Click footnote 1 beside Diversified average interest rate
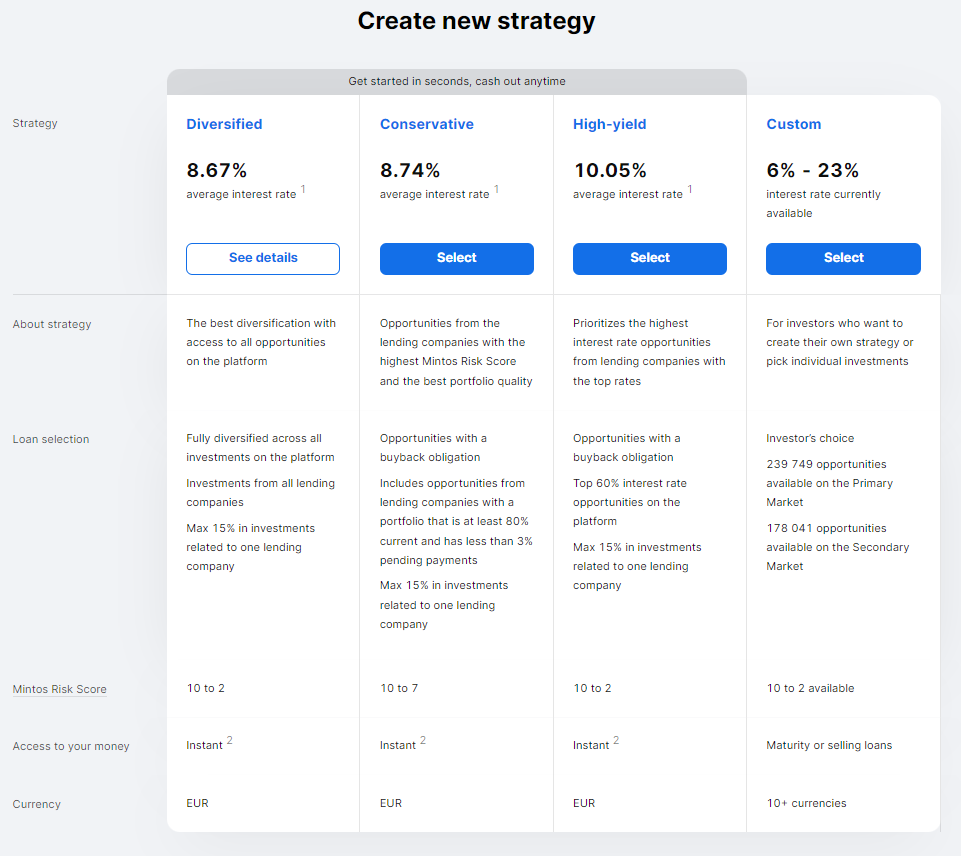 [303, 189]
